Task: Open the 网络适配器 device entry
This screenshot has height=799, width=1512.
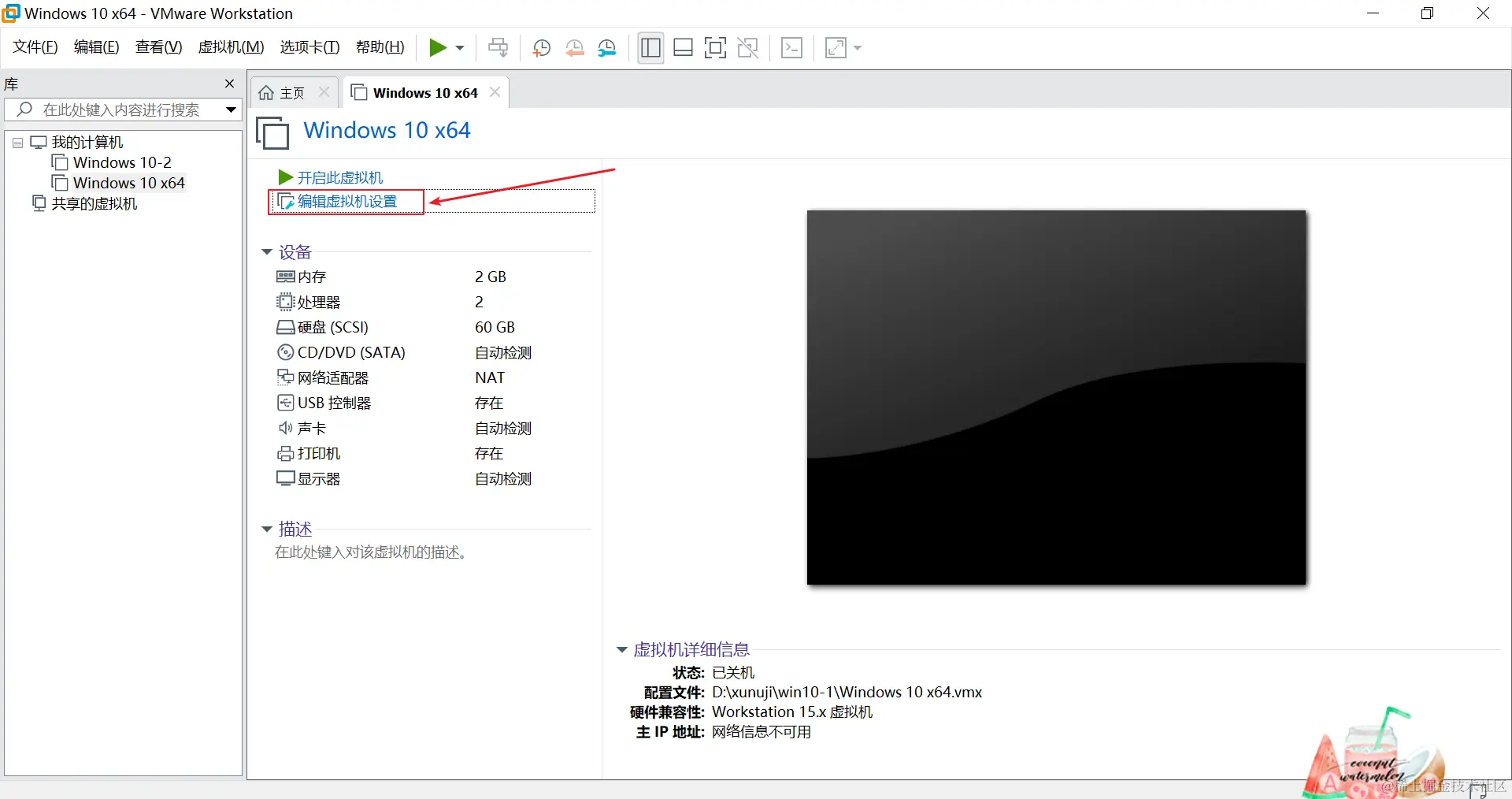Action: click(x=333, y=377)
